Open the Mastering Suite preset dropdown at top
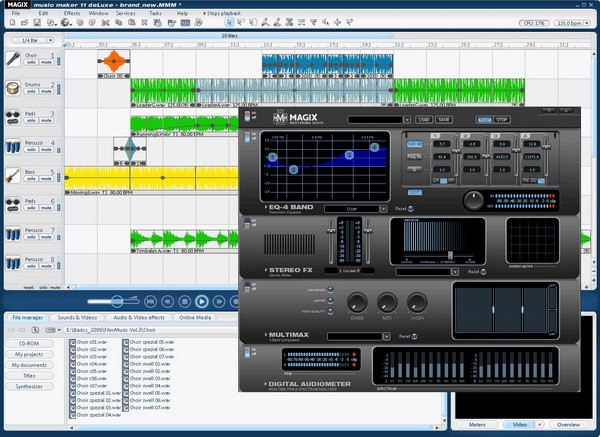 [x=407, y=120]
